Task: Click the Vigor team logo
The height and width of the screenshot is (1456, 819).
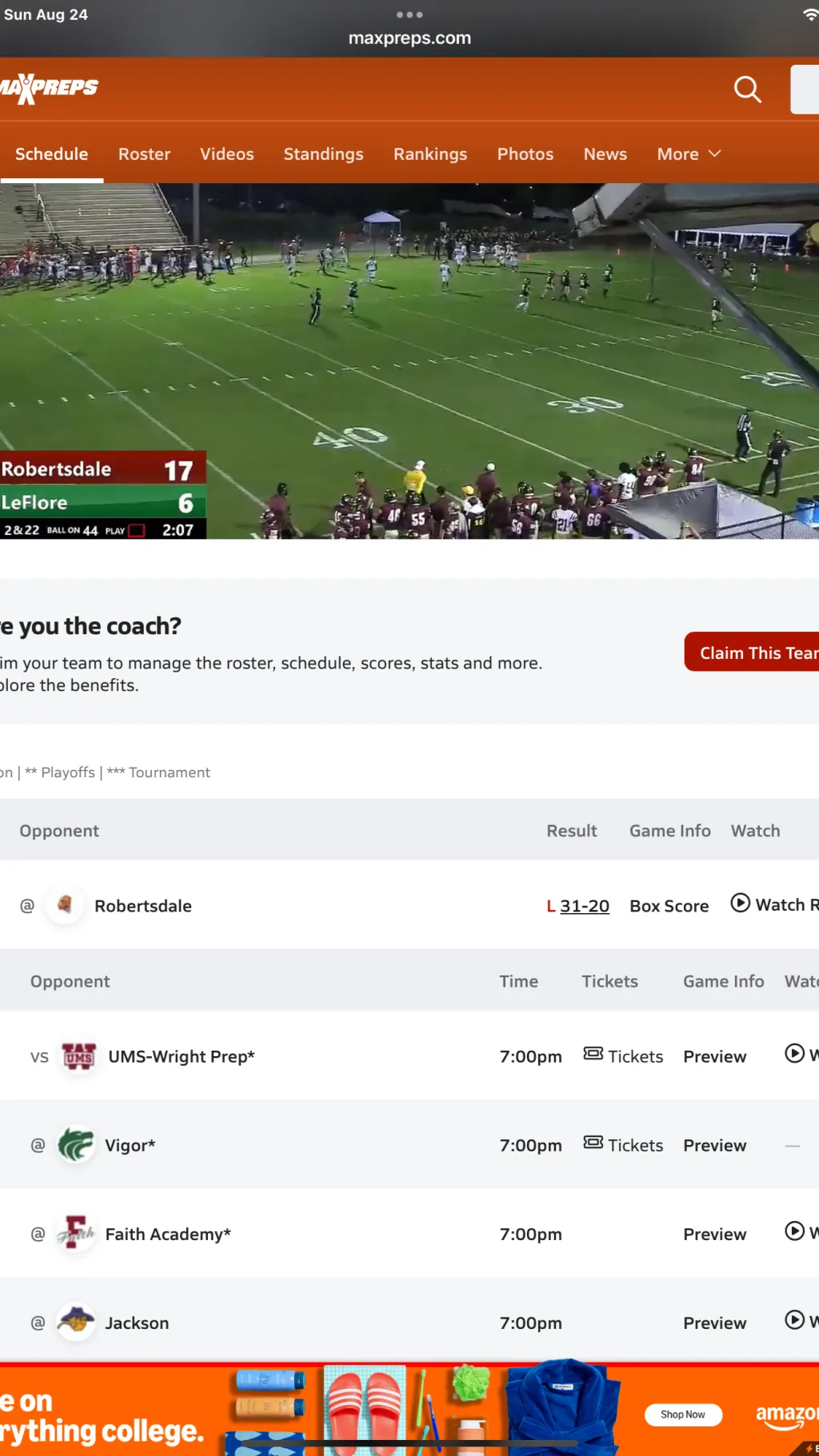Action: click(x=76, y=1145)
